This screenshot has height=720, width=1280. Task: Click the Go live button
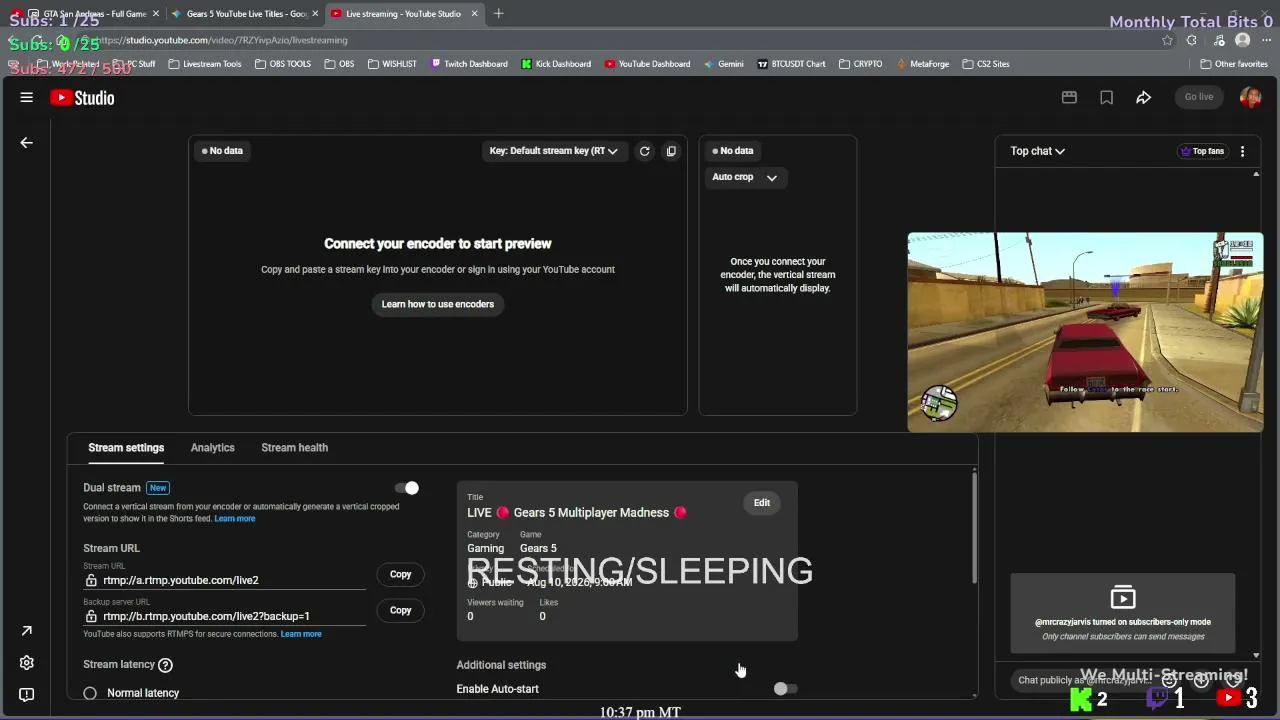tap(1198, 97)
